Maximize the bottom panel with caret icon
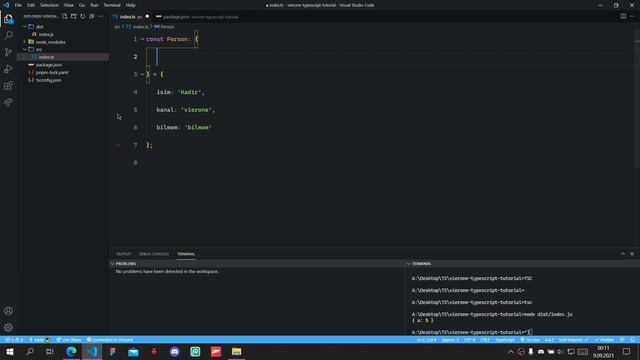This screenshot has height=360, width=640. pos(623,254)
